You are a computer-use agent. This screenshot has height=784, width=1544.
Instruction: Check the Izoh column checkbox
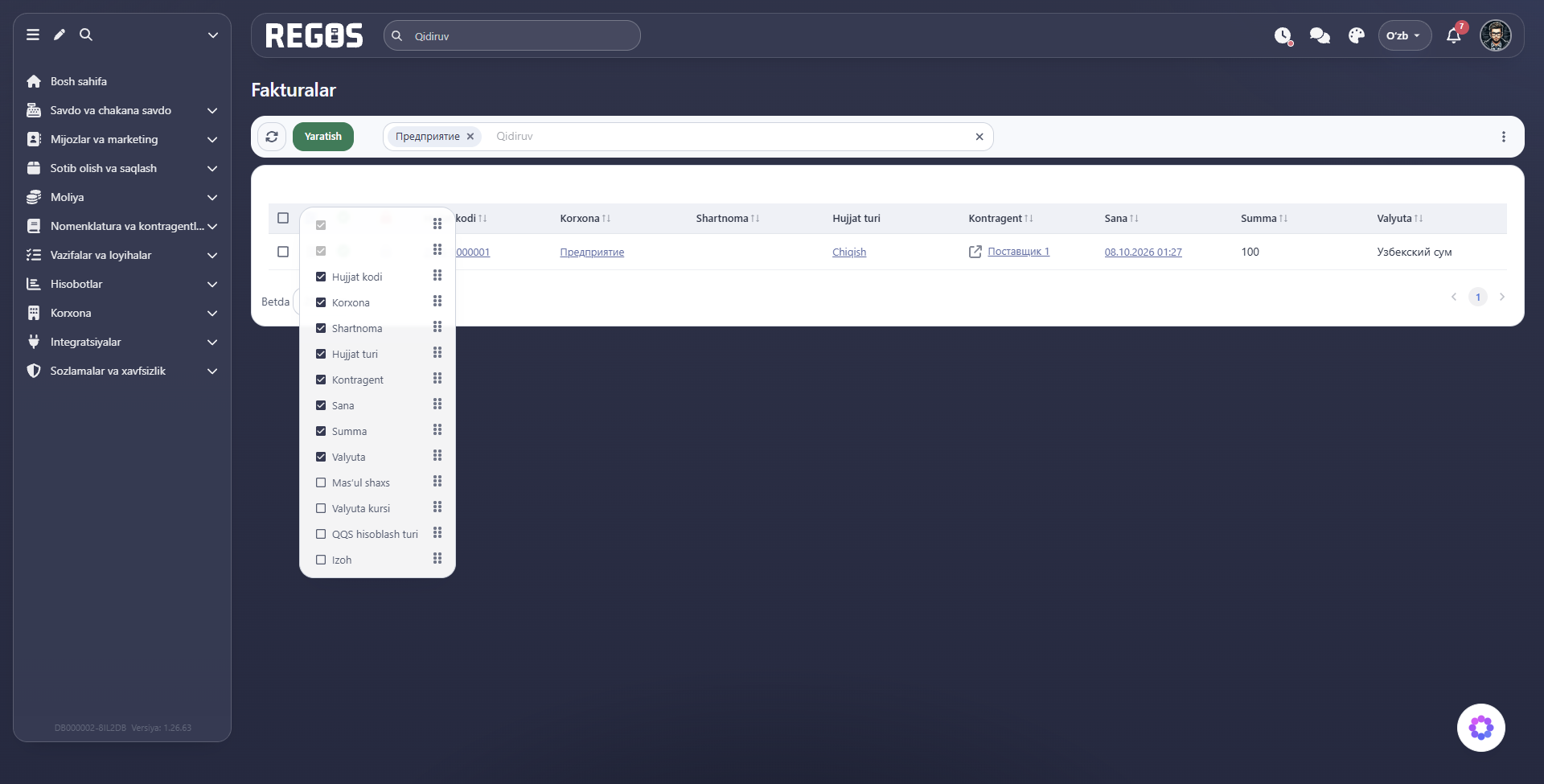pyautogui.click(x=321, y=560)
